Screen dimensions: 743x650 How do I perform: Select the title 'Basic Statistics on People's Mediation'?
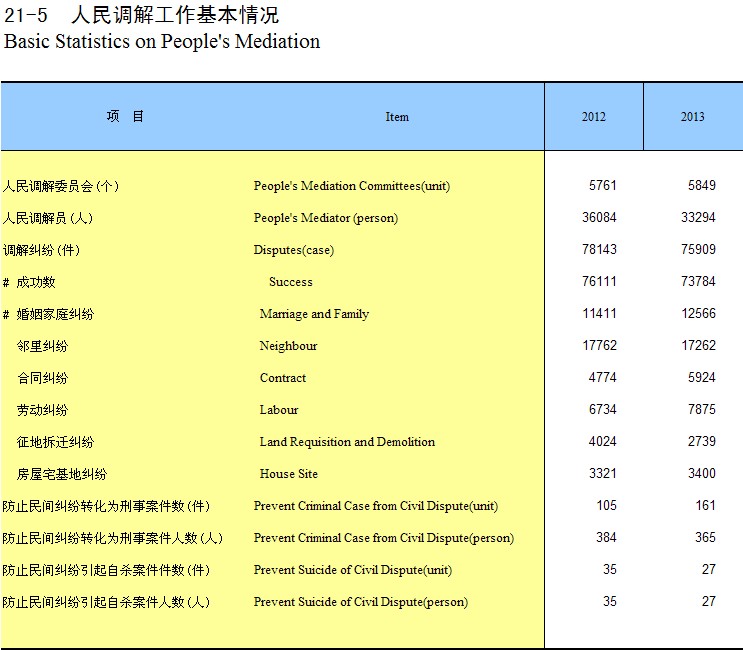tap(162, 42)
